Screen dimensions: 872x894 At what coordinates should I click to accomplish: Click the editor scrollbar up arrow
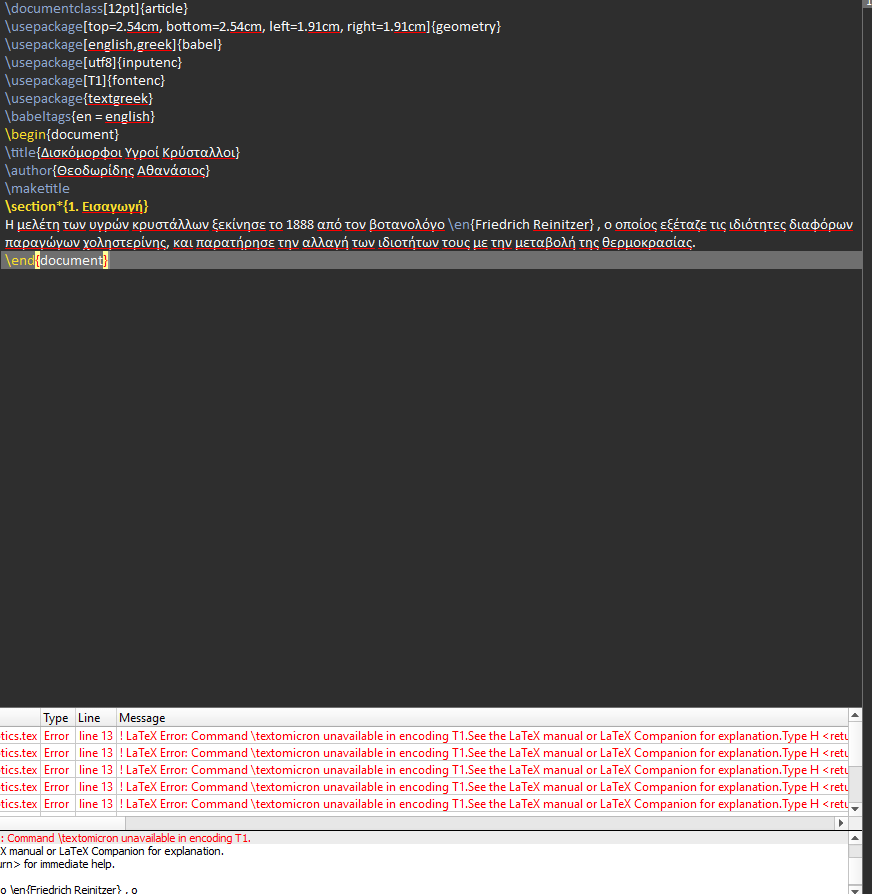click(x=866, y=8)
